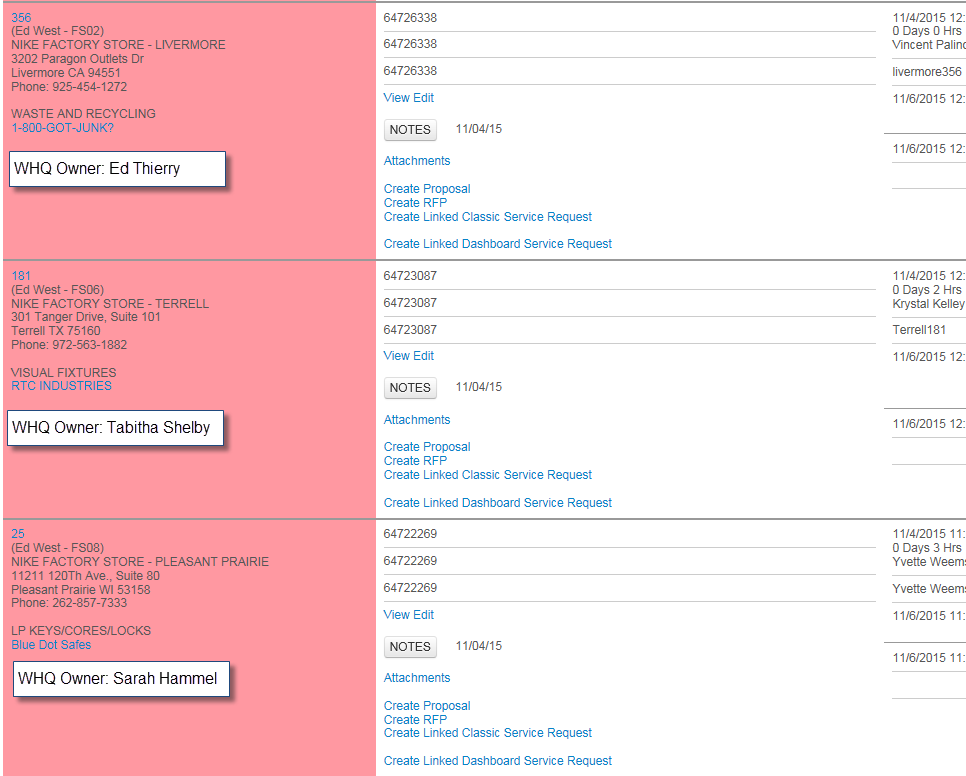Viewport: 966px width, 776px height.
Task: Select the first 64722269 request number
Action: tap(410, 534)
